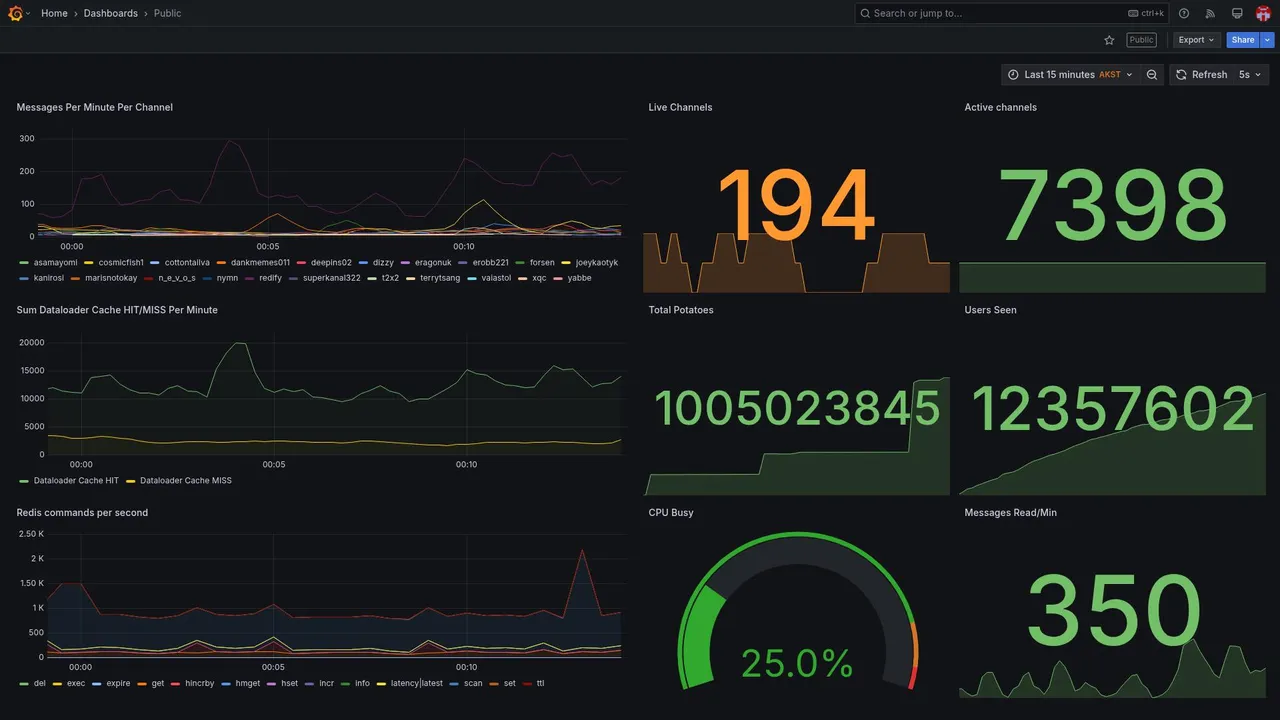Open the help question mark icon
This screenshot has height=720, width=1280.
[x=1184, y=13]
